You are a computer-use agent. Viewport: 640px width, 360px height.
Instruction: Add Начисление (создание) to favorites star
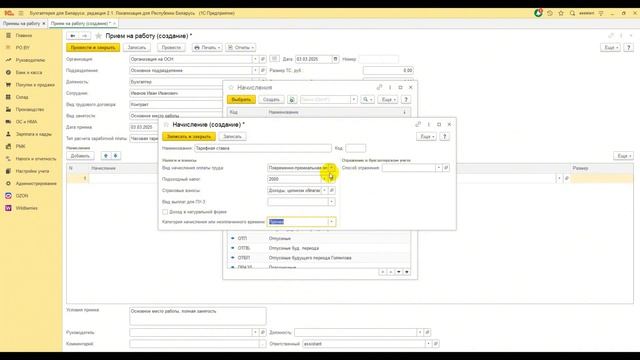point(166,124)
